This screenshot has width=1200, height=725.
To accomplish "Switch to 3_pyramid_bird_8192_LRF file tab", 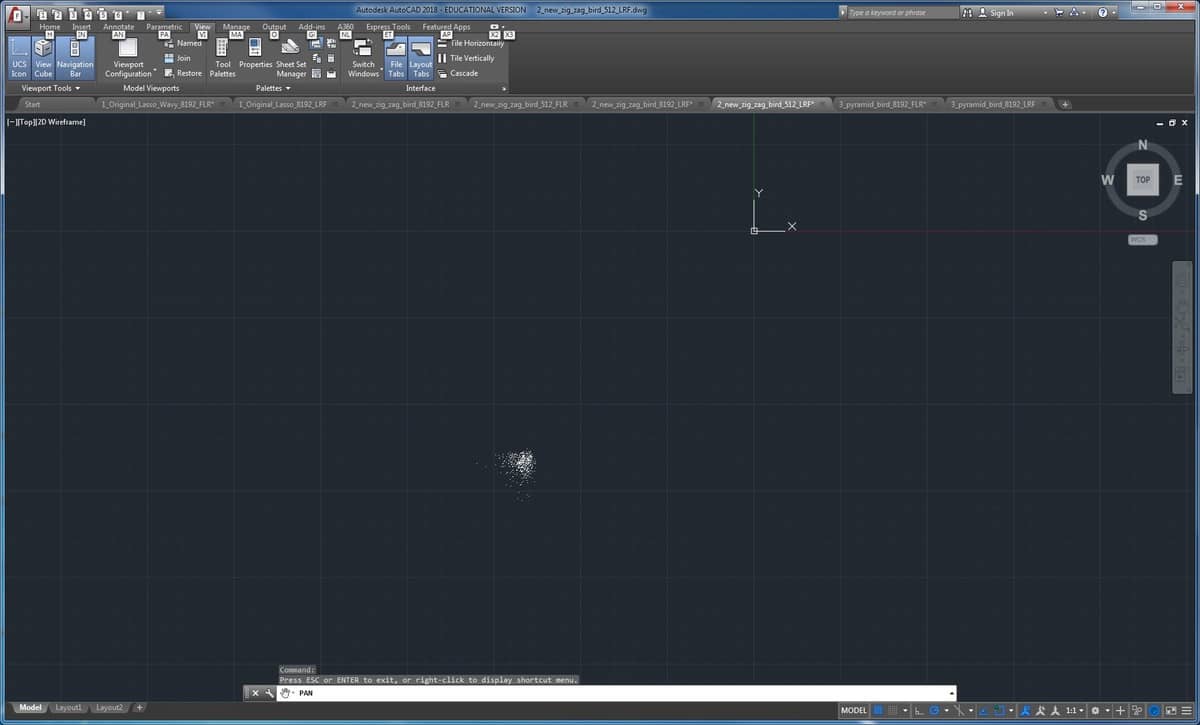I will pos(993,104).
